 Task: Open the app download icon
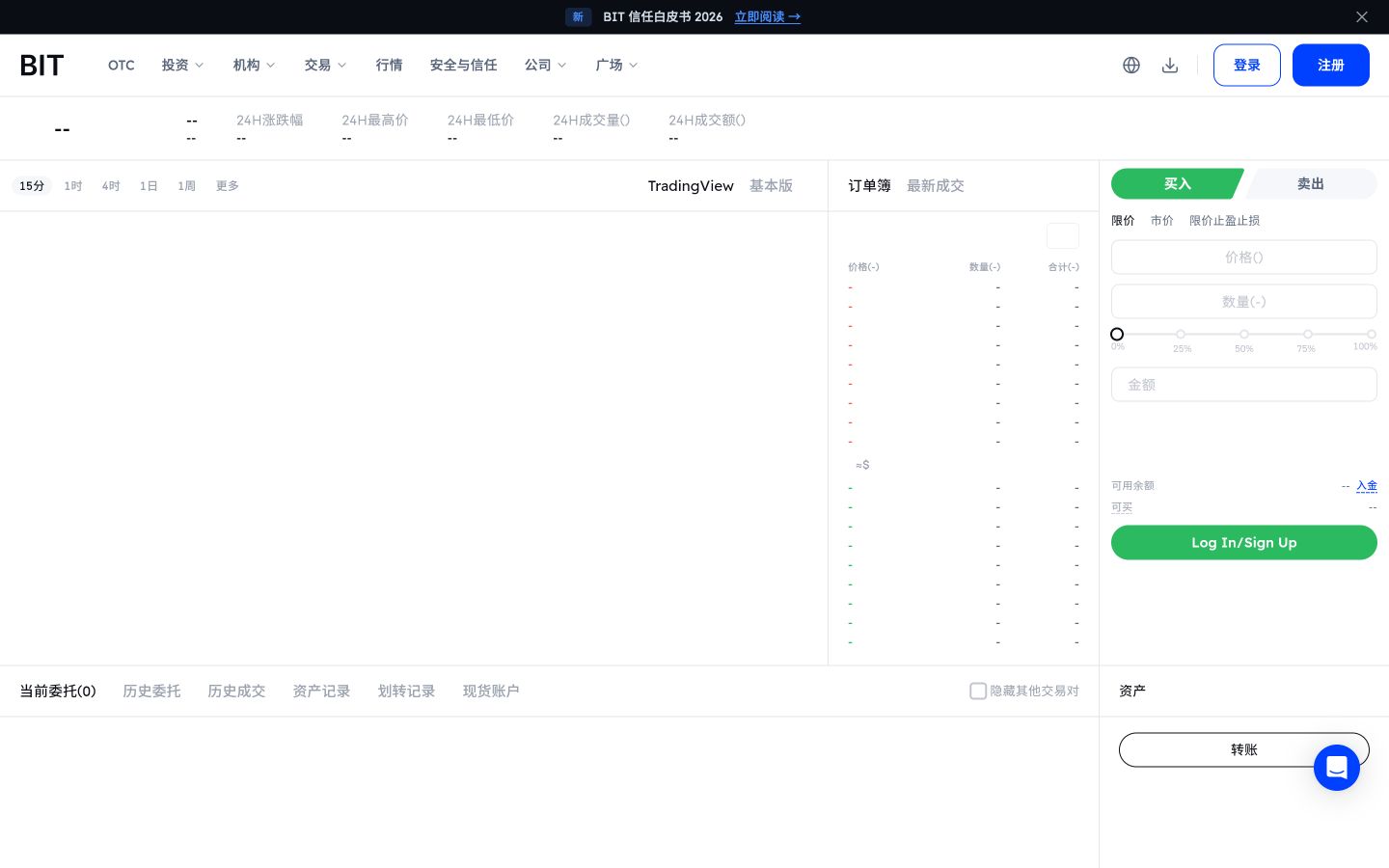[1170, 66]
